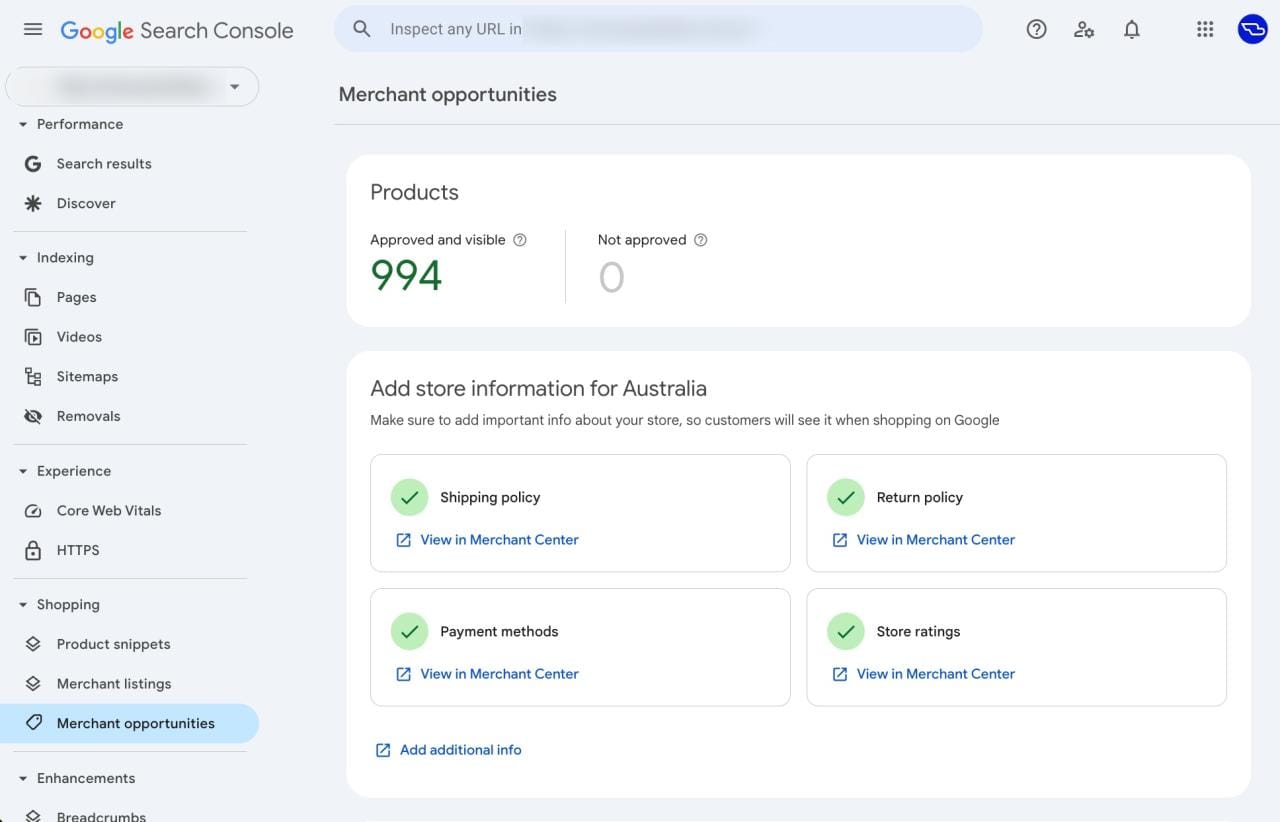
Task: Collapse the Indexing section
Action: [x=23, y=258]
